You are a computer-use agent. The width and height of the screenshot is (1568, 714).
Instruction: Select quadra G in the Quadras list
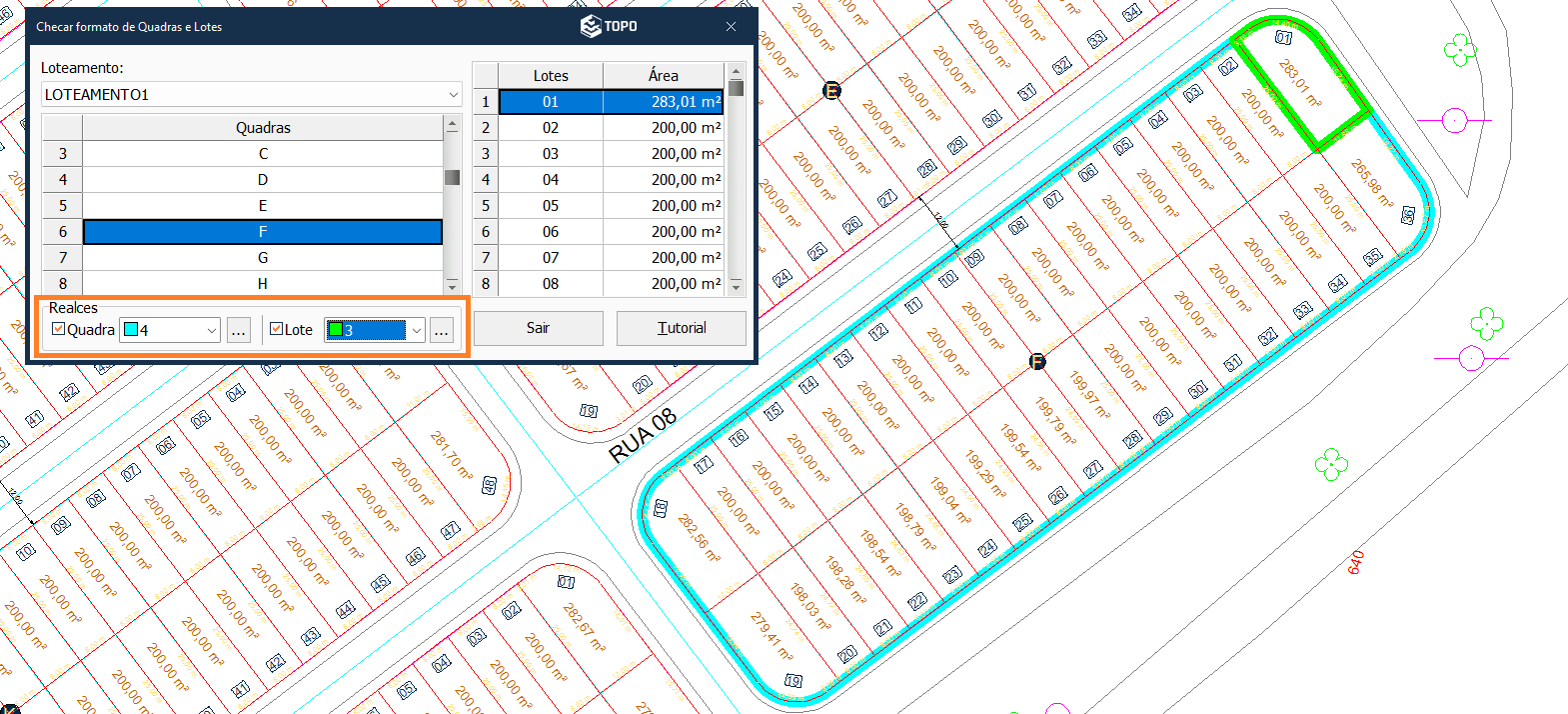point(263,258)
